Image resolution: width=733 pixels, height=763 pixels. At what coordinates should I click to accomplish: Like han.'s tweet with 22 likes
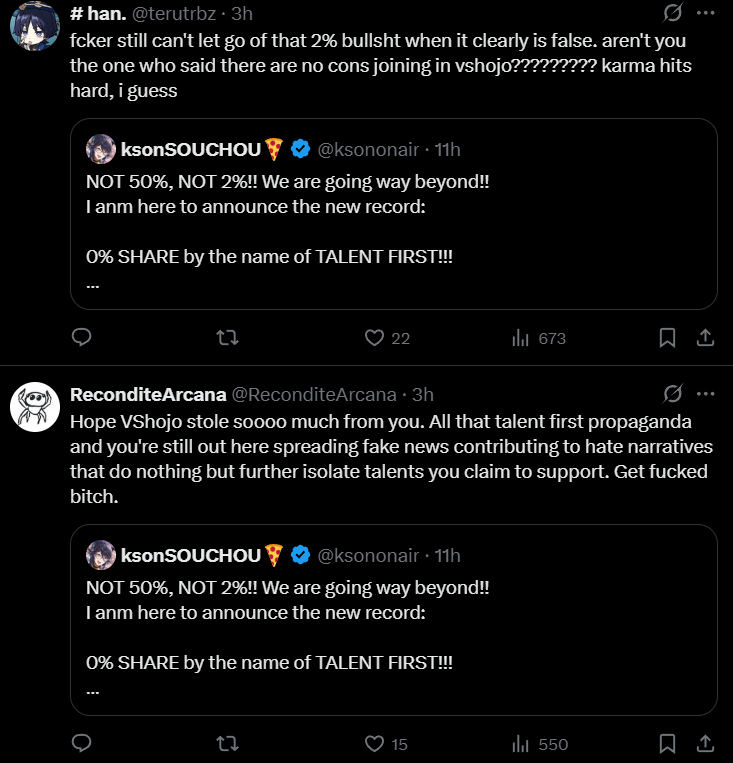[375, 338]
